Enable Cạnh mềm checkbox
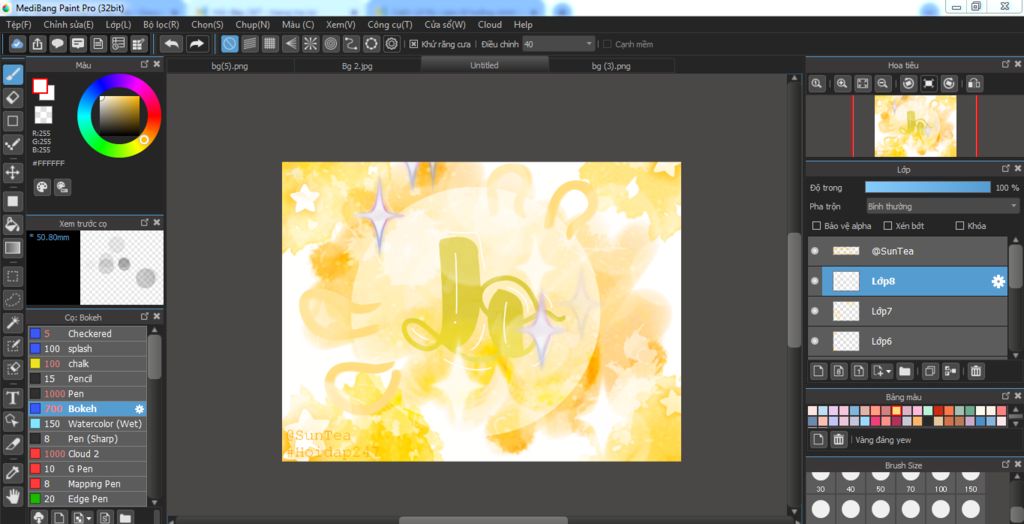1024x524 pixels. (607, 44)
